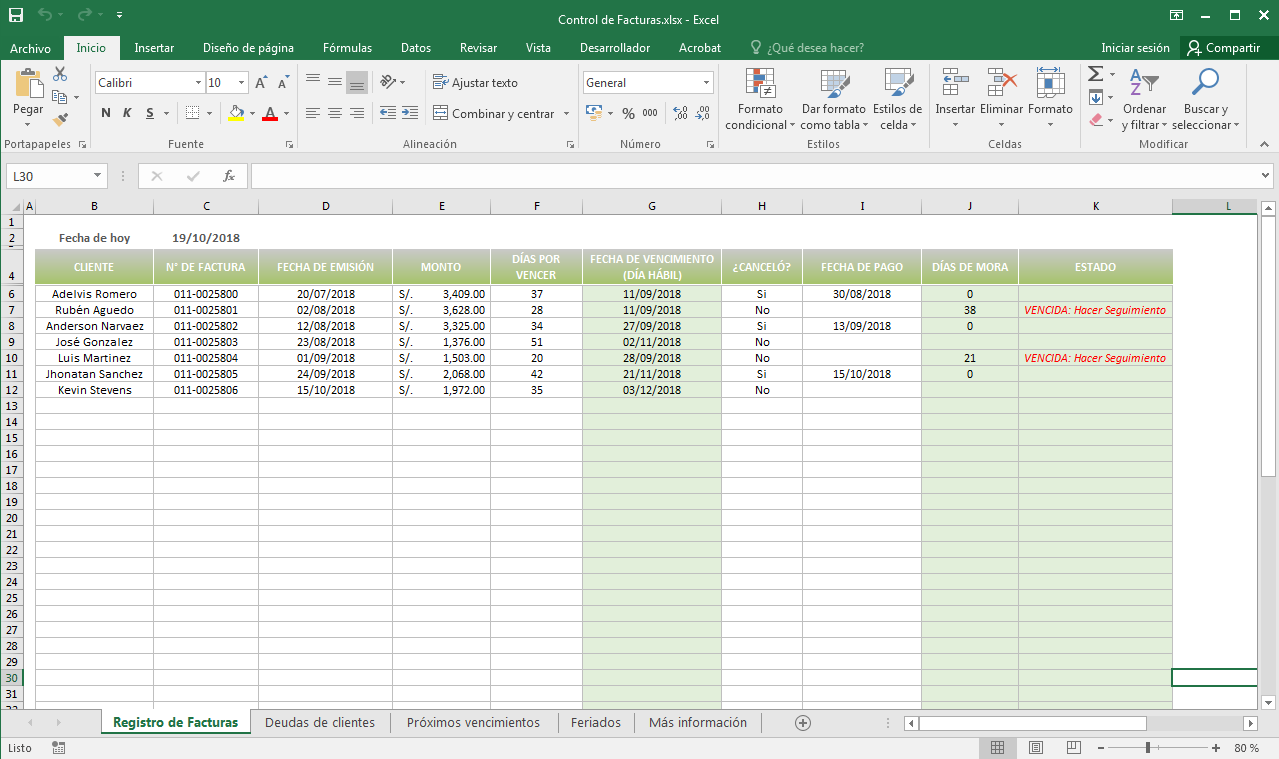Click the Insertar cells button
The height and width of the screenshot is (759, 1279).
tap(955, 99)
